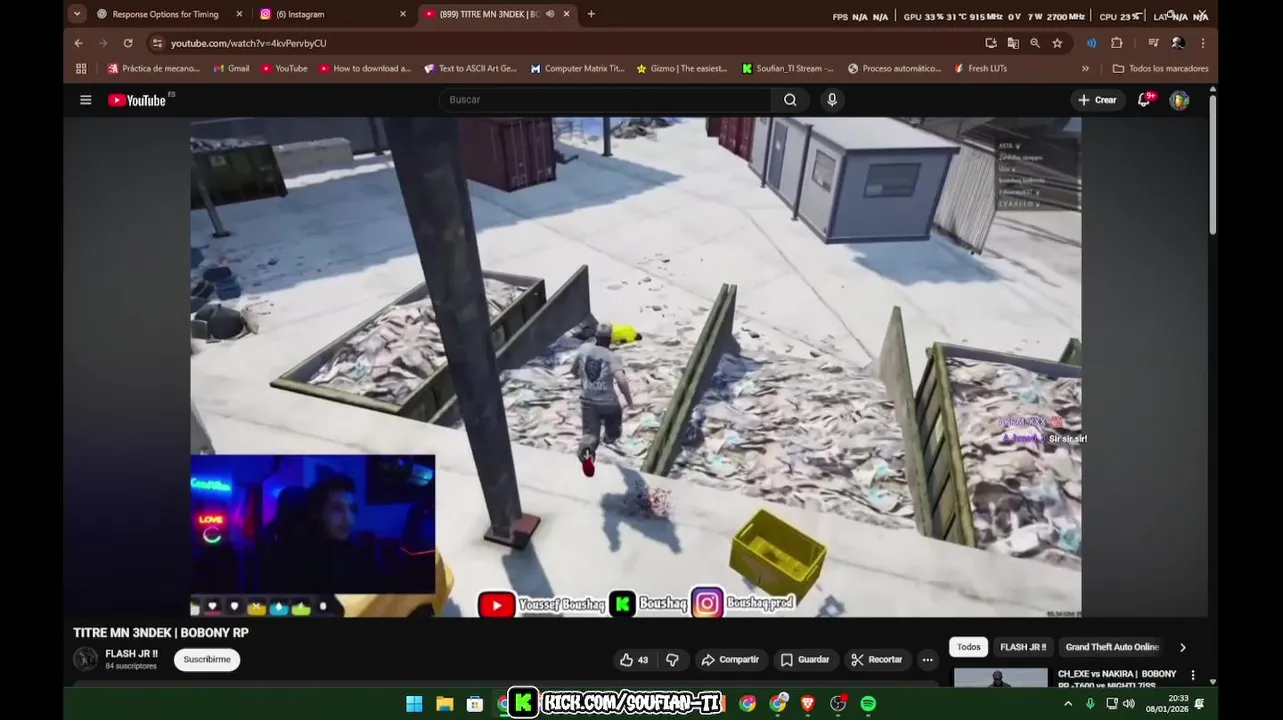The image size is (1283, 720).
Task: Open Computer Matrix Tit... bookmark
Action: (577, 69)
